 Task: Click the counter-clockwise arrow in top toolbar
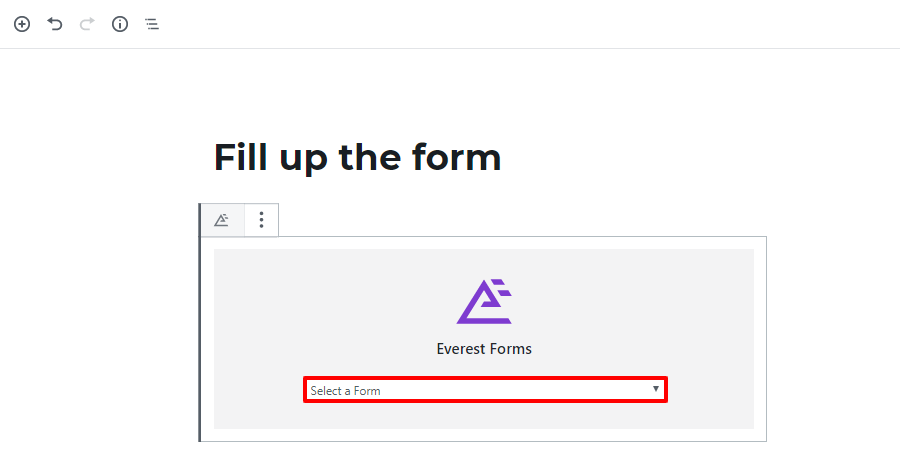pos(55,24)
